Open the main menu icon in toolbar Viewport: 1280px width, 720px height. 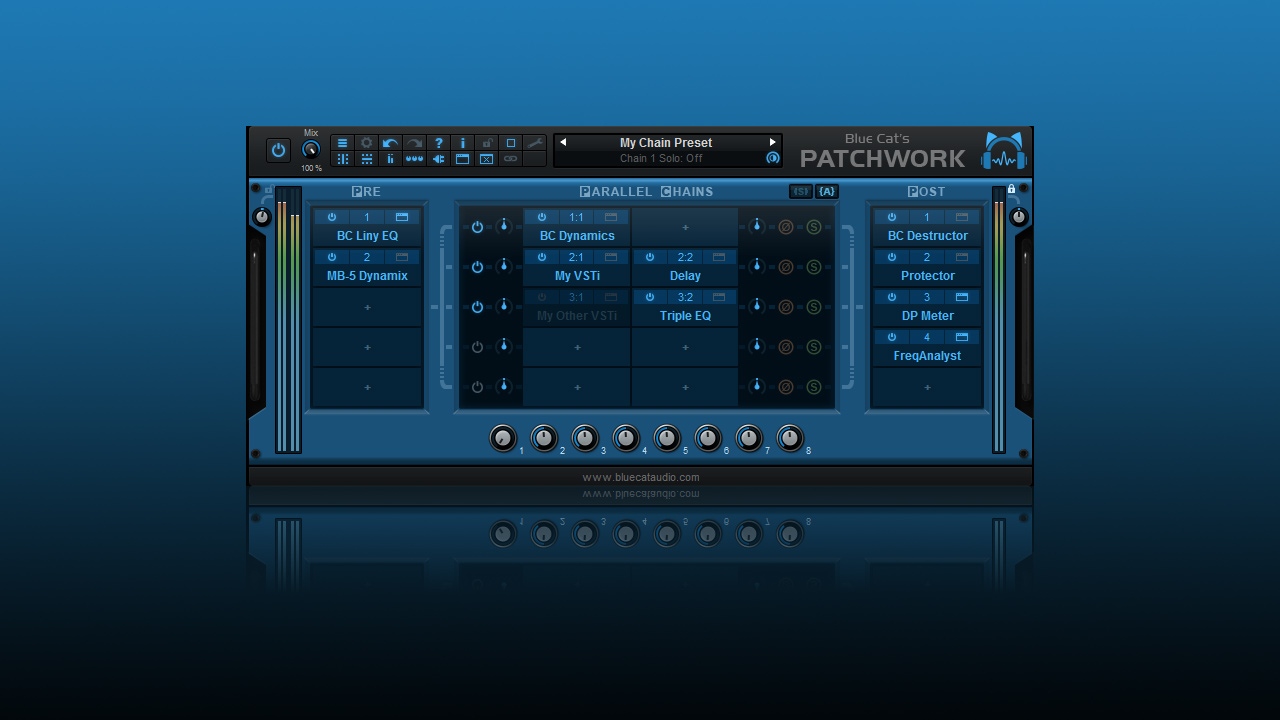[343, 143]
